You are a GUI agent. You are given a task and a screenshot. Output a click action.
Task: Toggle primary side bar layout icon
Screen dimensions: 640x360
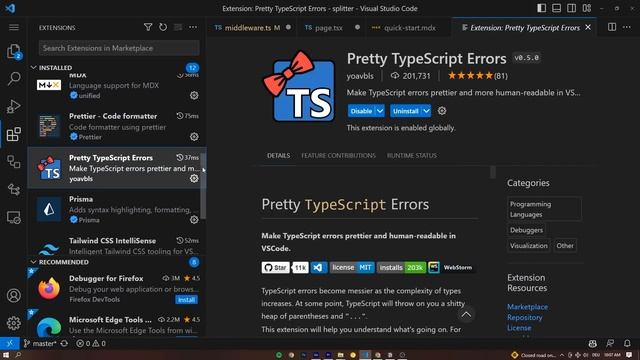[x=541, y=8]
